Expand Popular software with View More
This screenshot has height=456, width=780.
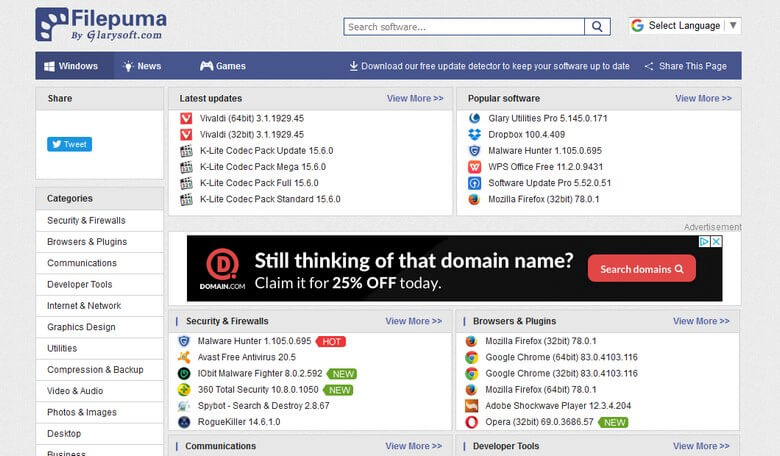point(703,99)
